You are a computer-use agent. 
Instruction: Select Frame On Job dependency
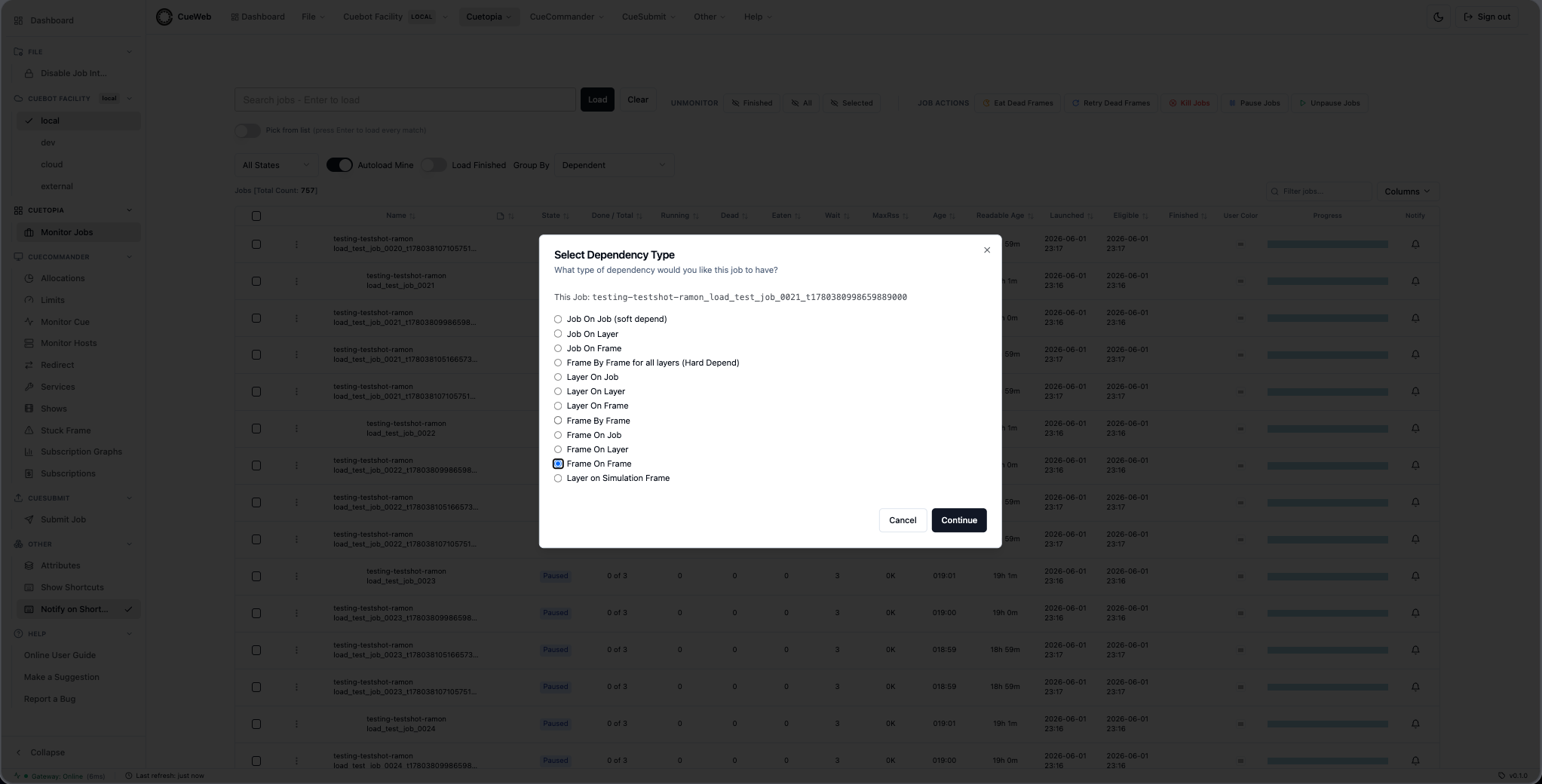tap(558, 435)
